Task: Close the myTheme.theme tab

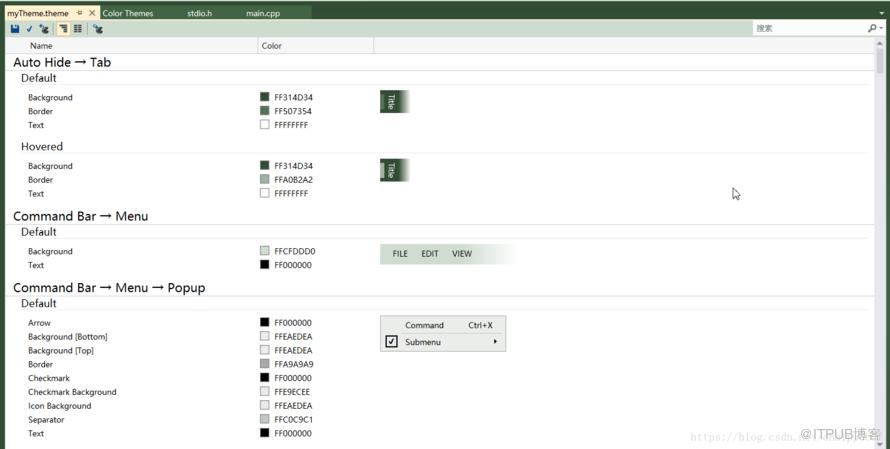Action: [x=92, y=12]
